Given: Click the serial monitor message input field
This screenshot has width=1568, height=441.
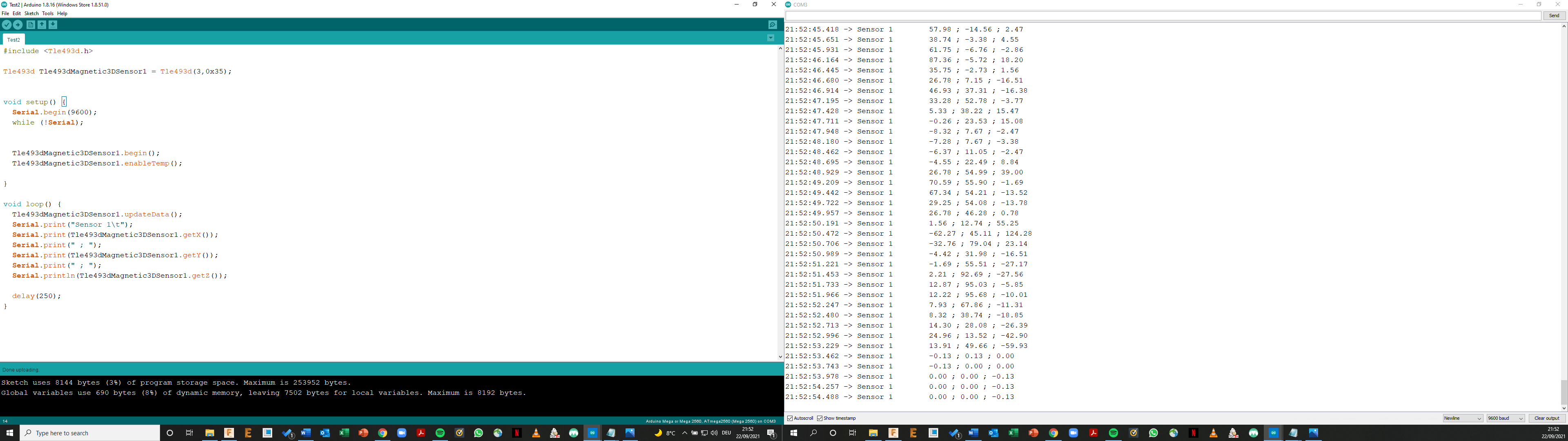Looking at the screenshot, I should pyautogui.click(x=1163, y=16).
